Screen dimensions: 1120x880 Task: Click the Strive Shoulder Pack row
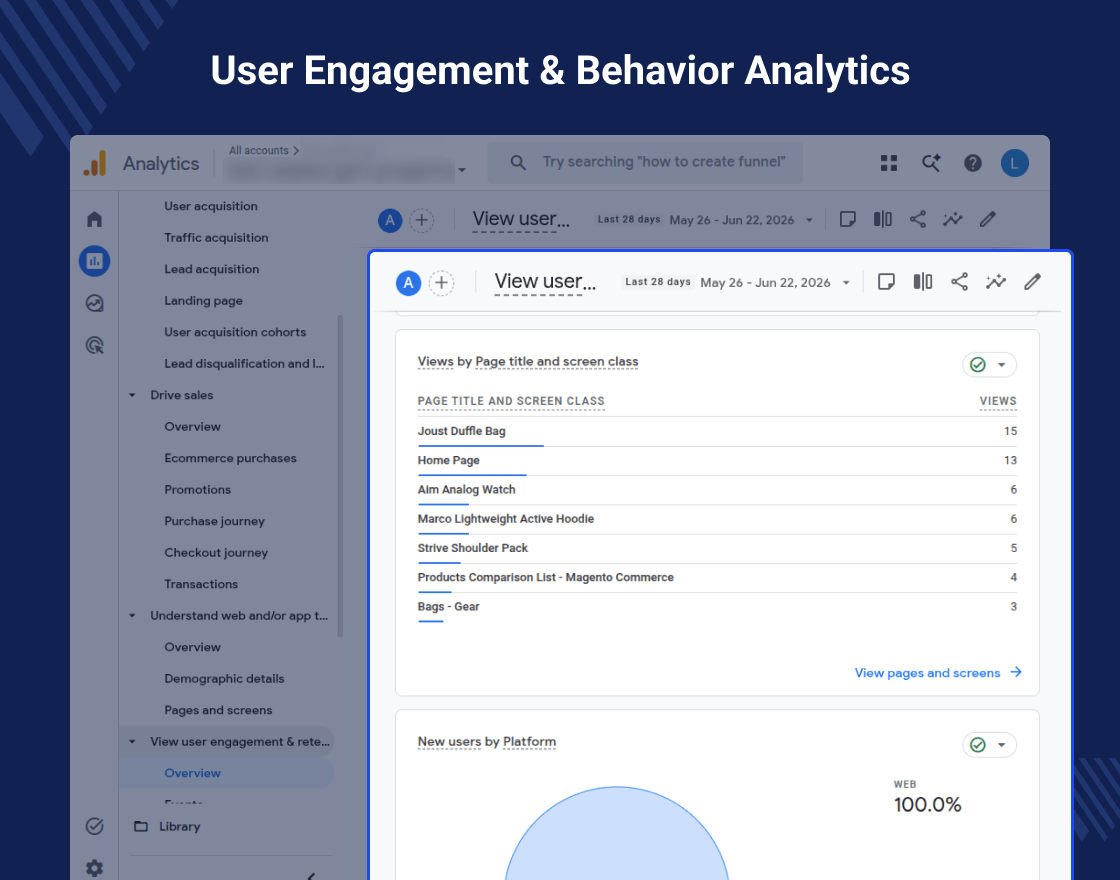coord(717,549)
